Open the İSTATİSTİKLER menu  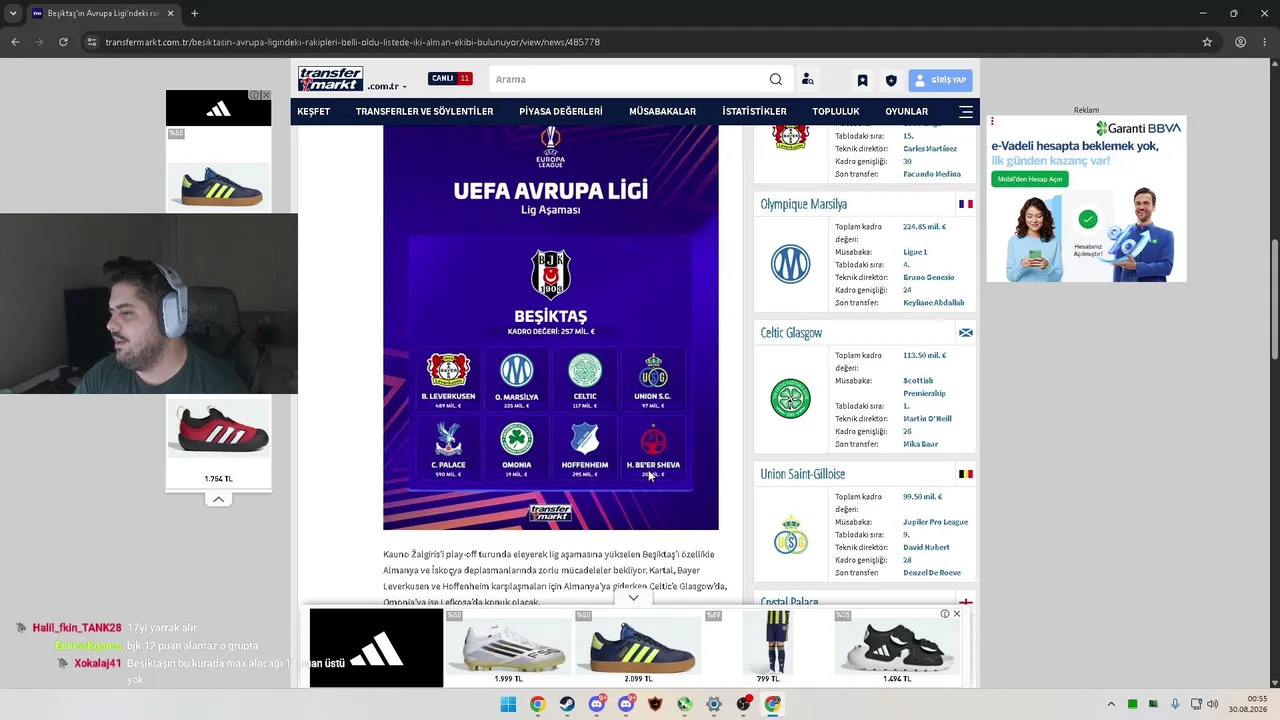click(754, 111)
